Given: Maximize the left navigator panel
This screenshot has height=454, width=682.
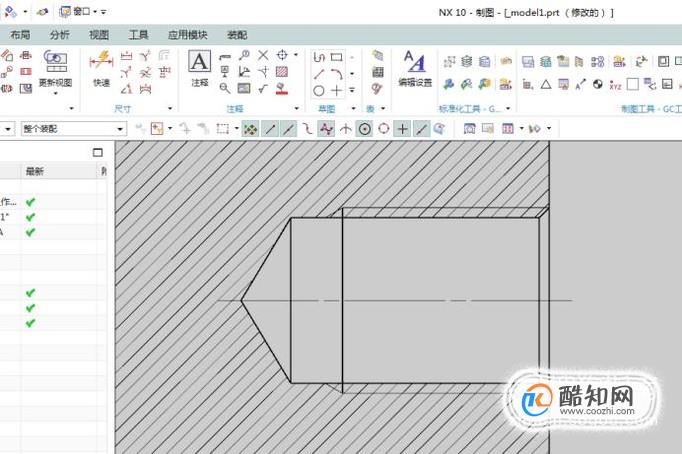Looking at the screenshot, I should point(98,152).
